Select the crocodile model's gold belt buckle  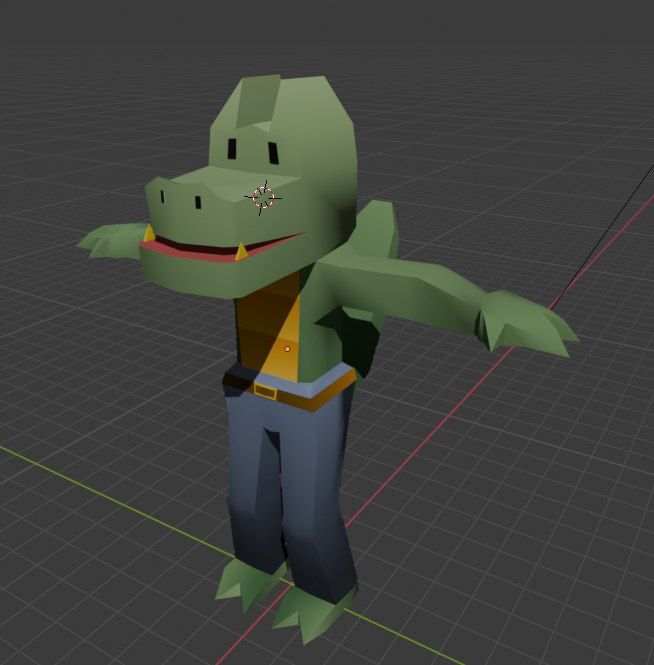pos(266,391)
